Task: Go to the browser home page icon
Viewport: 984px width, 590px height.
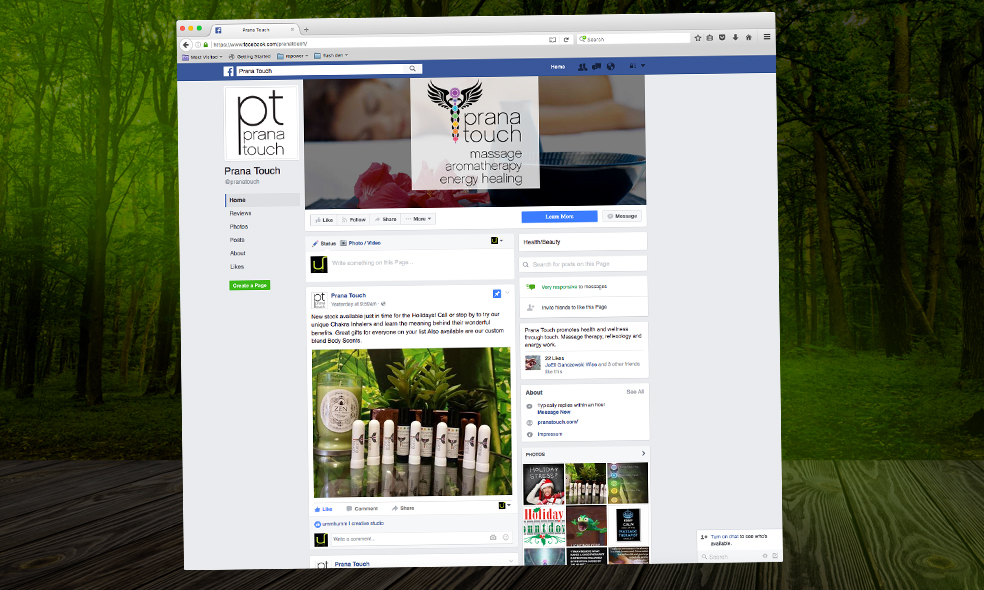Action: [x=748, y=37]
